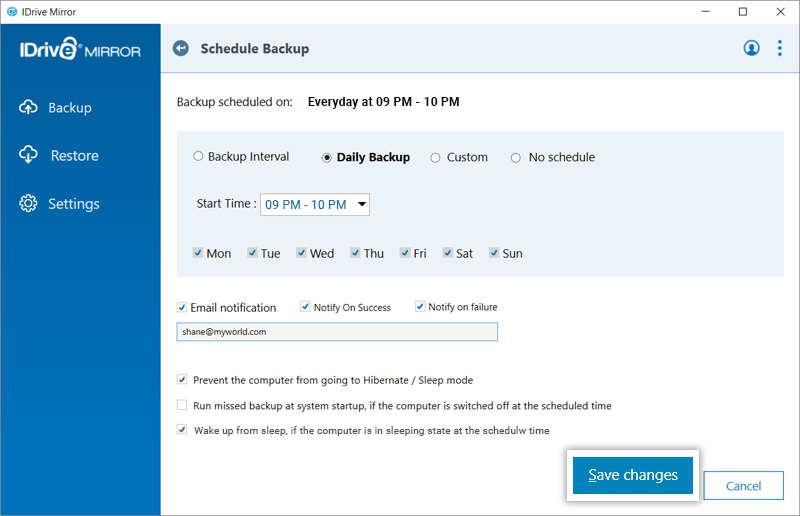
Task: Open the Backup section in sidebar
Action: (x=70, y=108)
